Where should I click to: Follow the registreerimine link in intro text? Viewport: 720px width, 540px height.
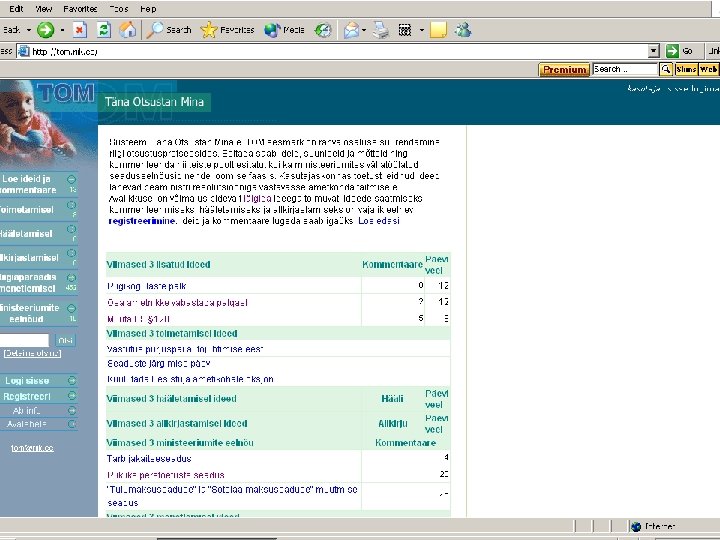coord(142,221)
